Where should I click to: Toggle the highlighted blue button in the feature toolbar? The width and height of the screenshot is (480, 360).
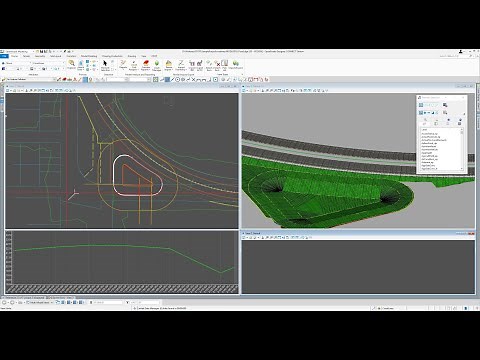pyautogui.click(x=85, y=79)
